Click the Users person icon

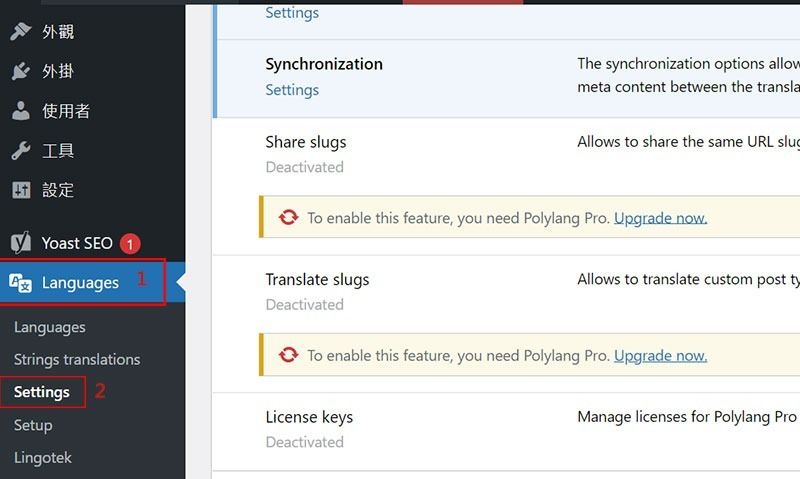pos(21,111)
